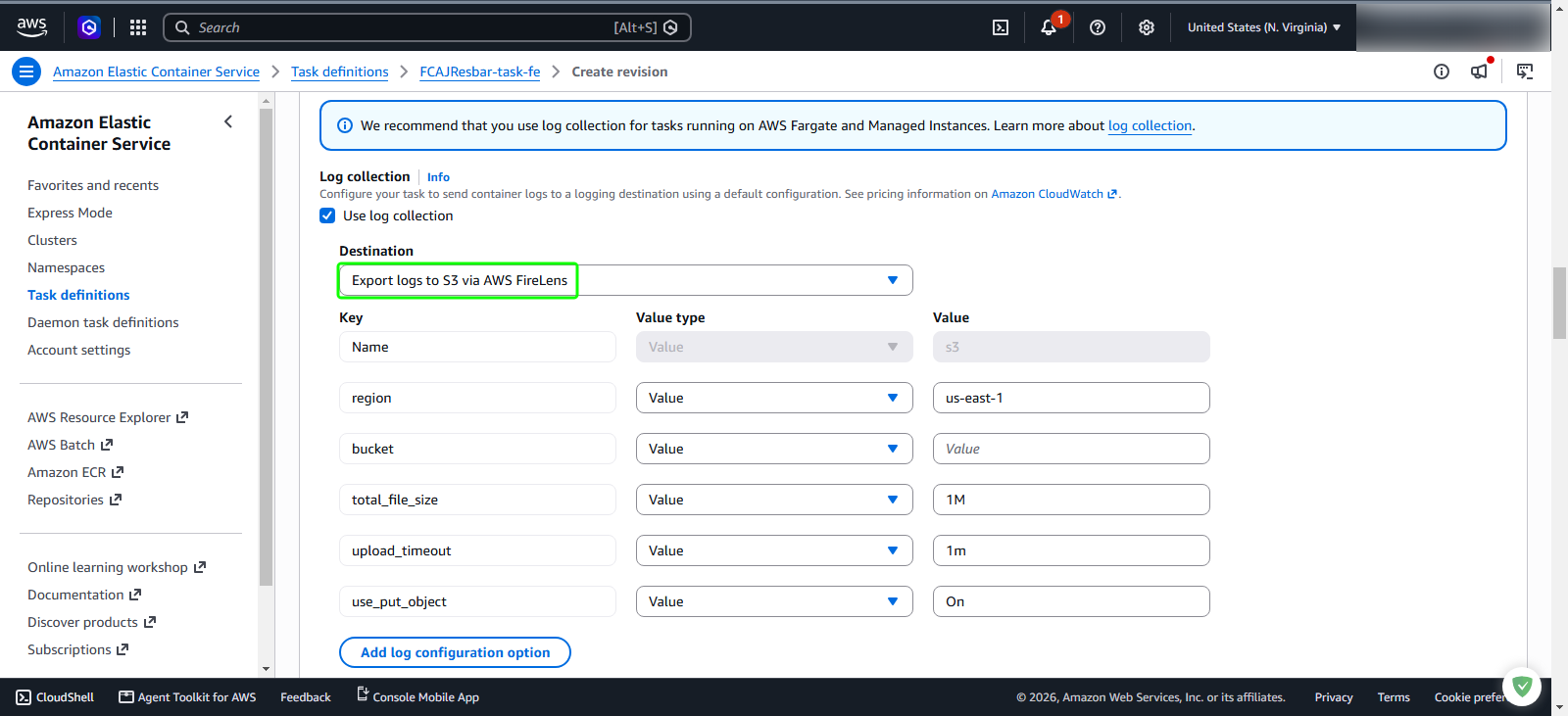Viewport: 1568px width, 716px height.
Task: Open Daemon task definitions
Action: [103, 322]
